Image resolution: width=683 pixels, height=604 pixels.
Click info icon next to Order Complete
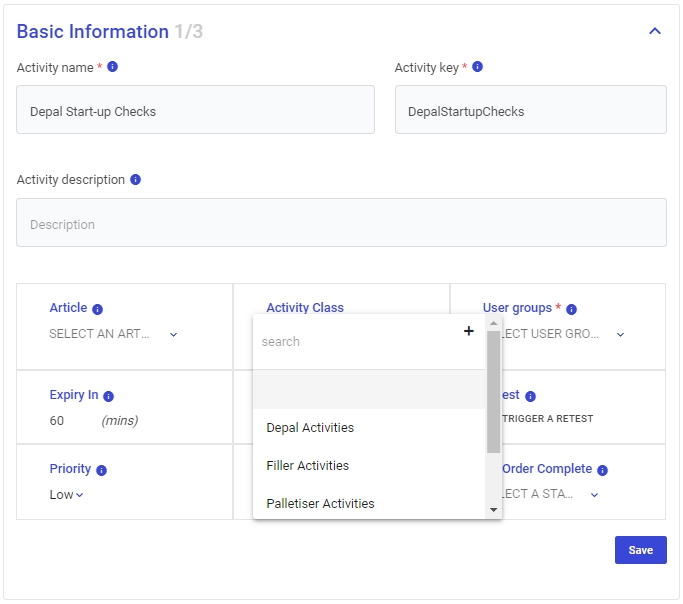click(x=602, y=470)
